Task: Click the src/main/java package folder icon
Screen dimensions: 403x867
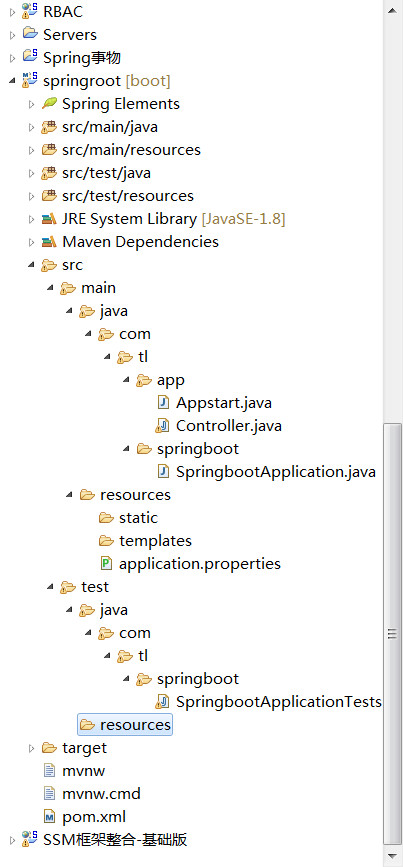Action: (x=50, y=127)
